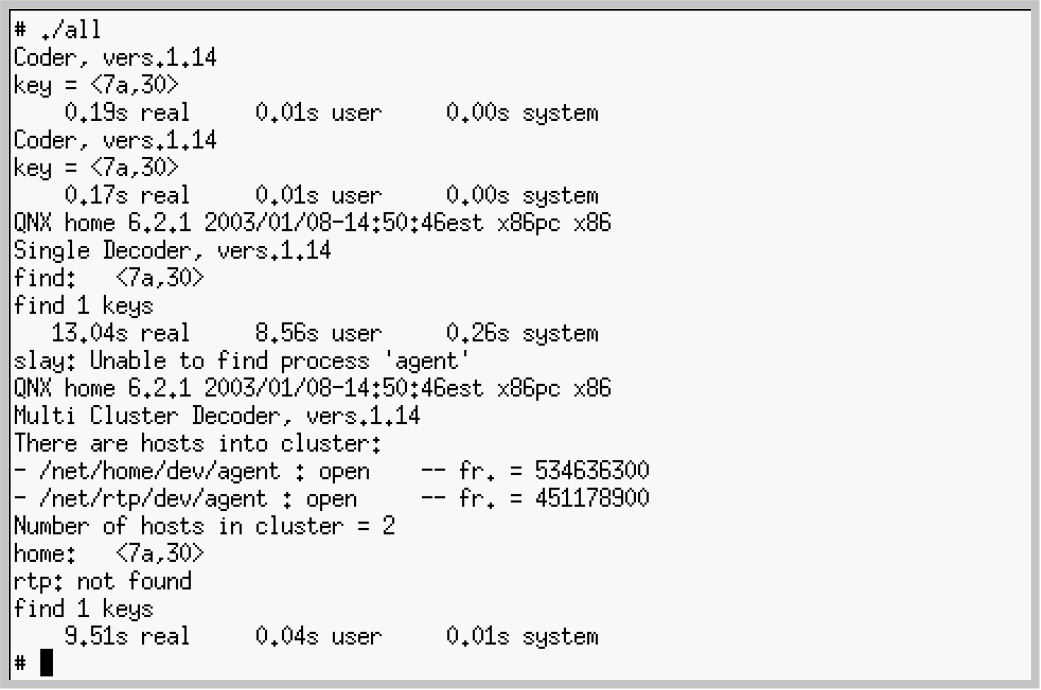Screen dimensions: 1041x690
Task: Click the '0.19s real' timing value
Action: 127,112
